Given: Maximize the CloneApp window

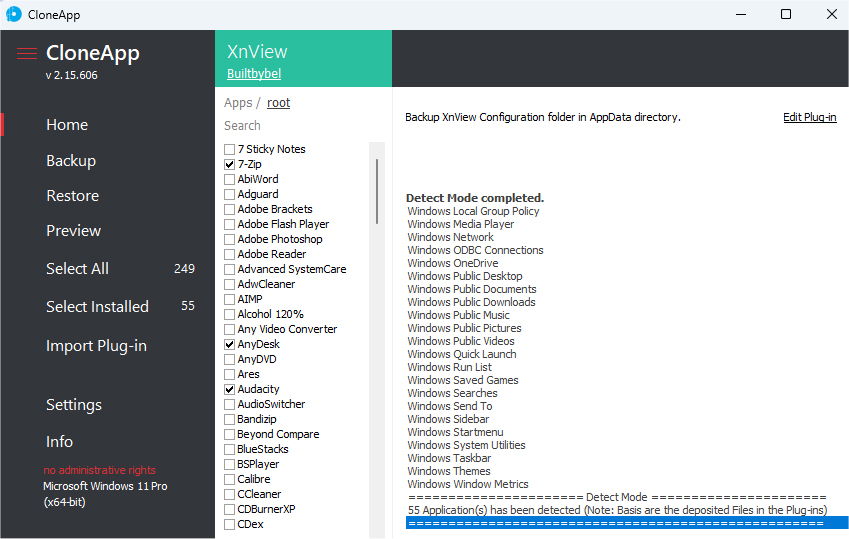Looking at the screenshot, I should pos(786,15).
